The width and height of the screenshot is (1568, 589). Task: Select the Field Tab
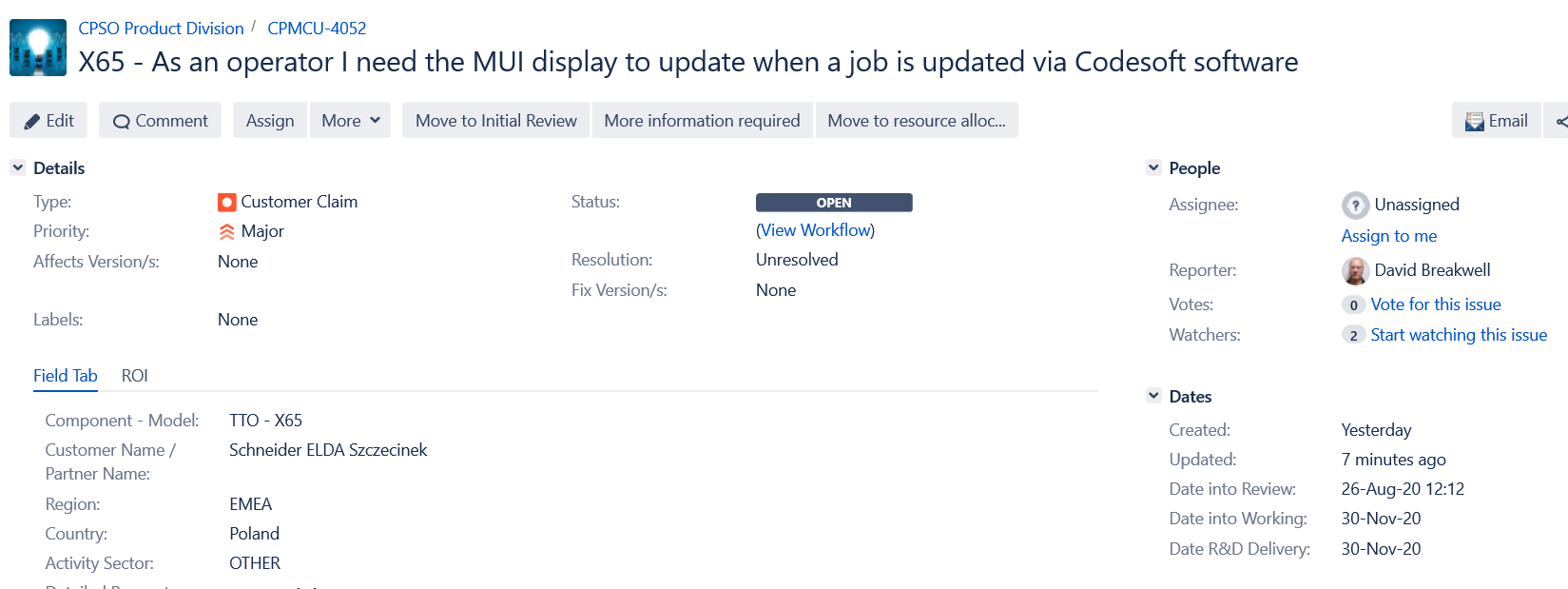[66, 376]
